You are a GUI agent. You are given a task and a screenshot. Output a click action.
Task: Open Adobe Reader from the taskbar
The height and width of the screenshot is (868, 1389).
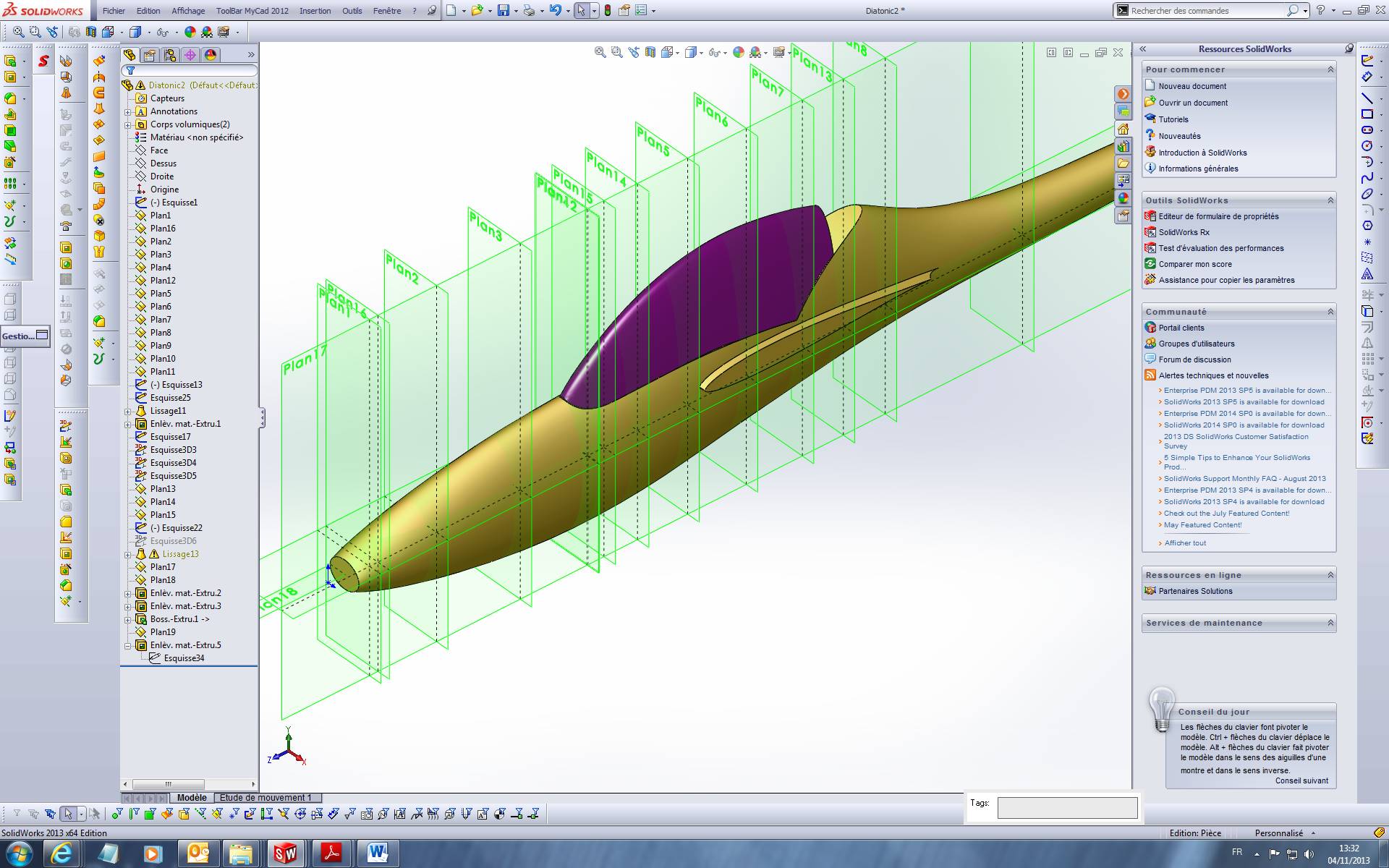pos(331,854)
